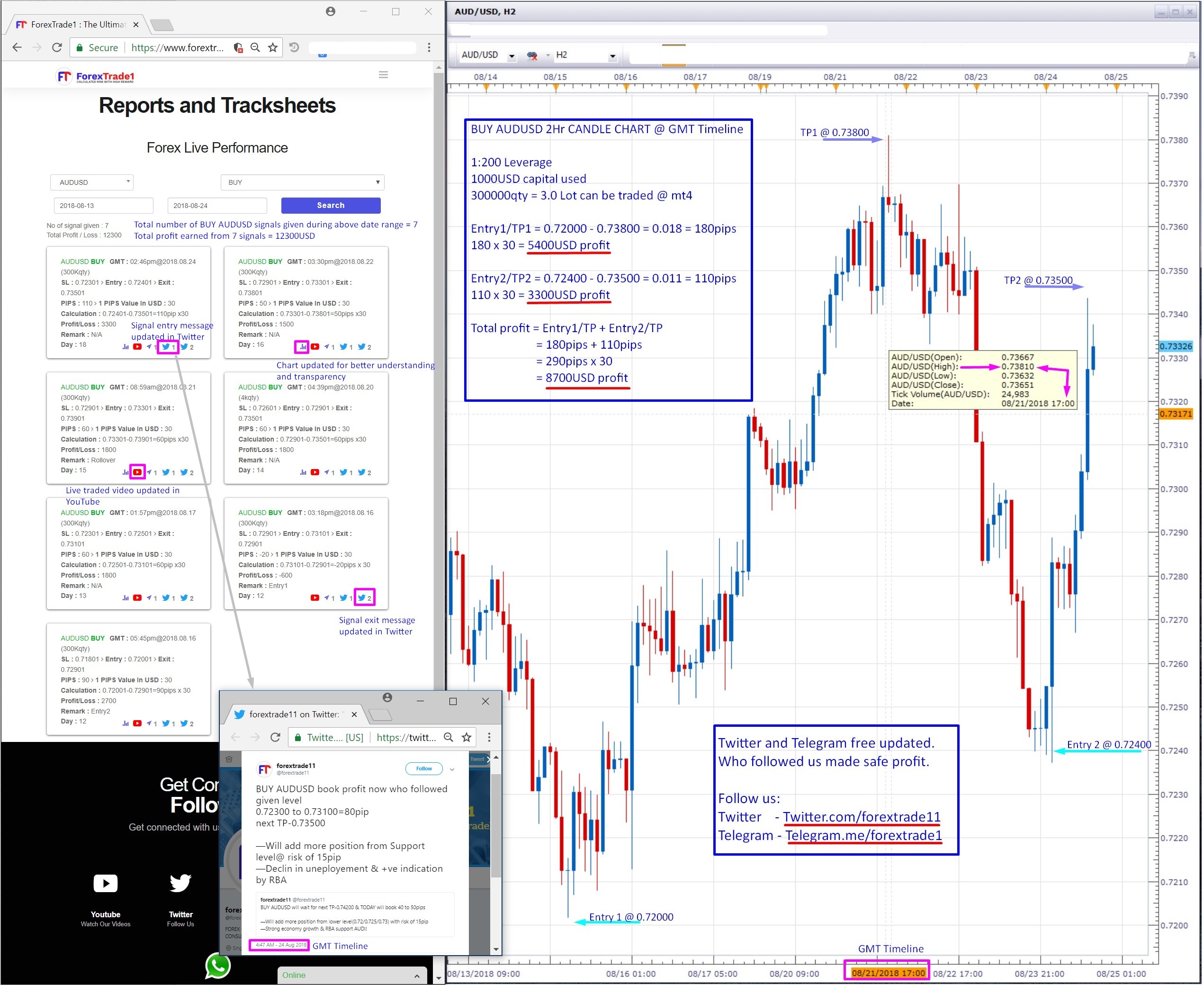
Task: Open chart icon in 04:39pm@2018.08.20 card
Action: pyautogui.click(x=304, y=473)
